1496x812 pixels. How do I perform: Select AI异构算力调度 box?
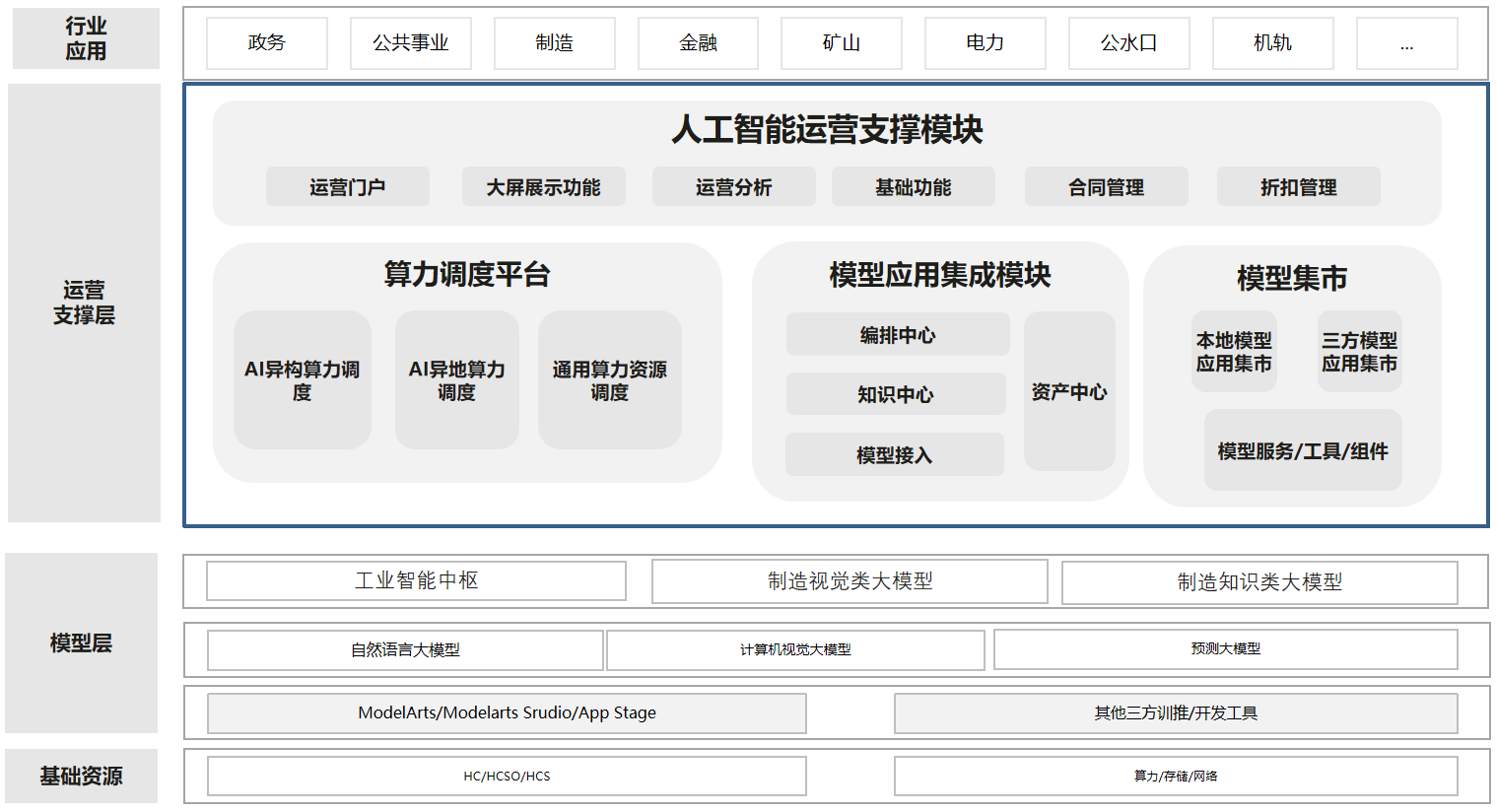pyautogui.click(x=302, y=380)
